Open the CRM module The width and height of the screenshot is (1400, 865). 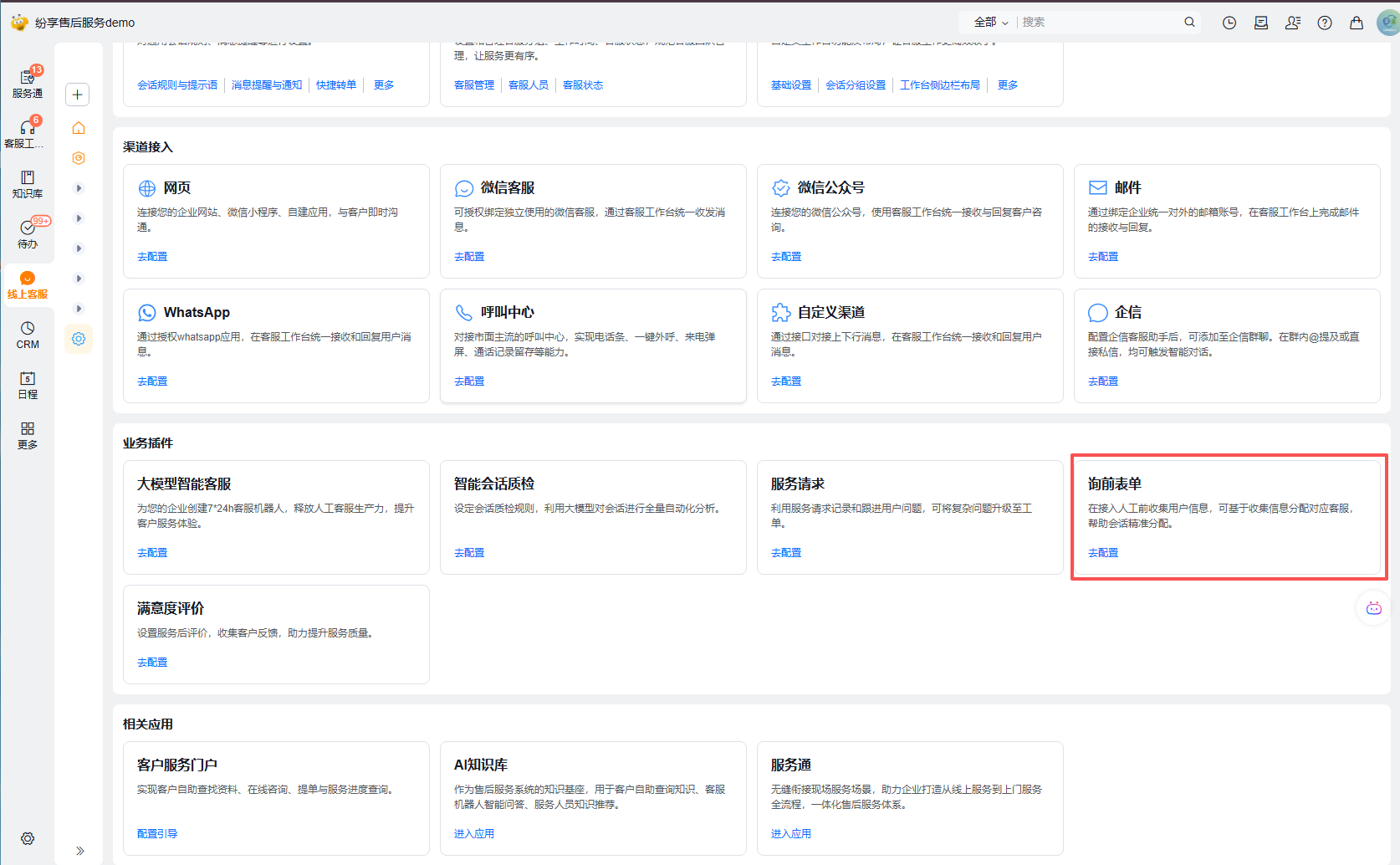(28, 335)
